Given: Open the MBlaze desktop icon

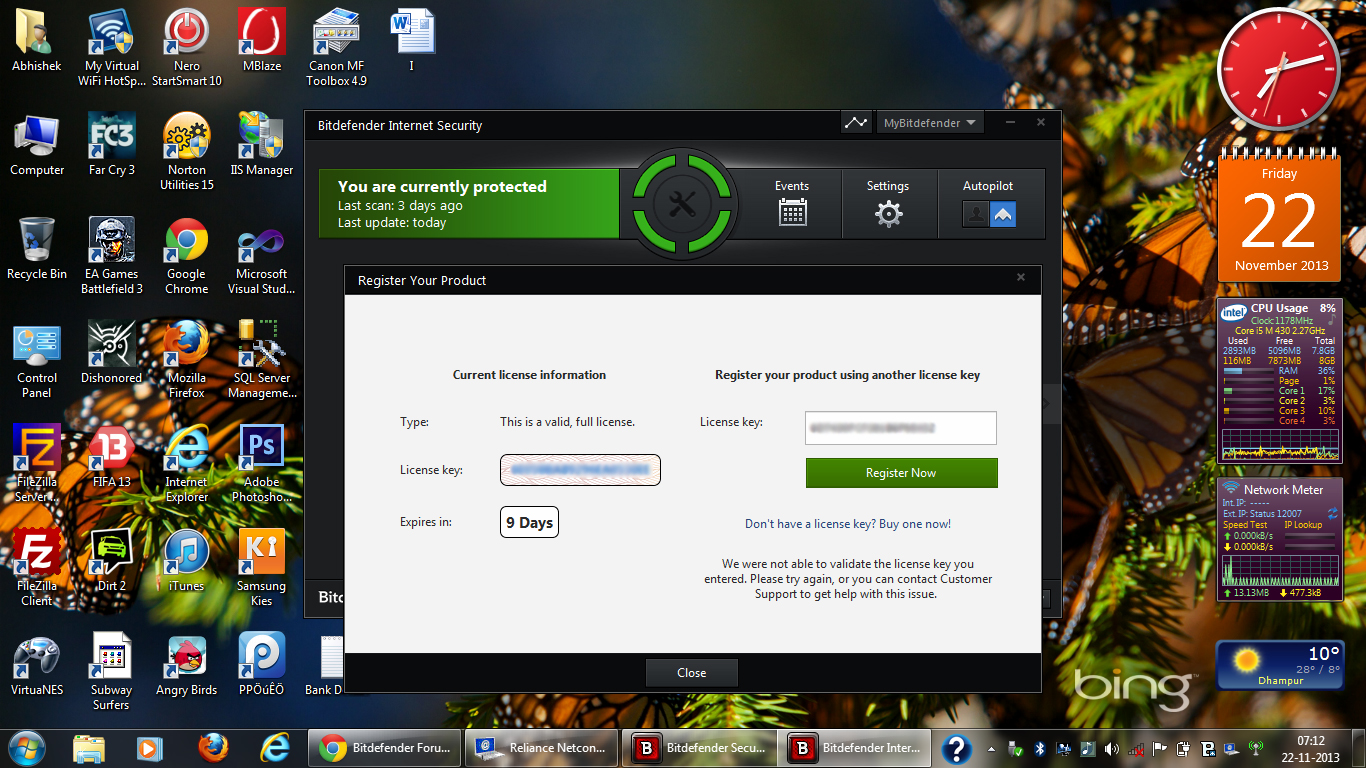Looking at the screenshot, I should pos(262,40).
